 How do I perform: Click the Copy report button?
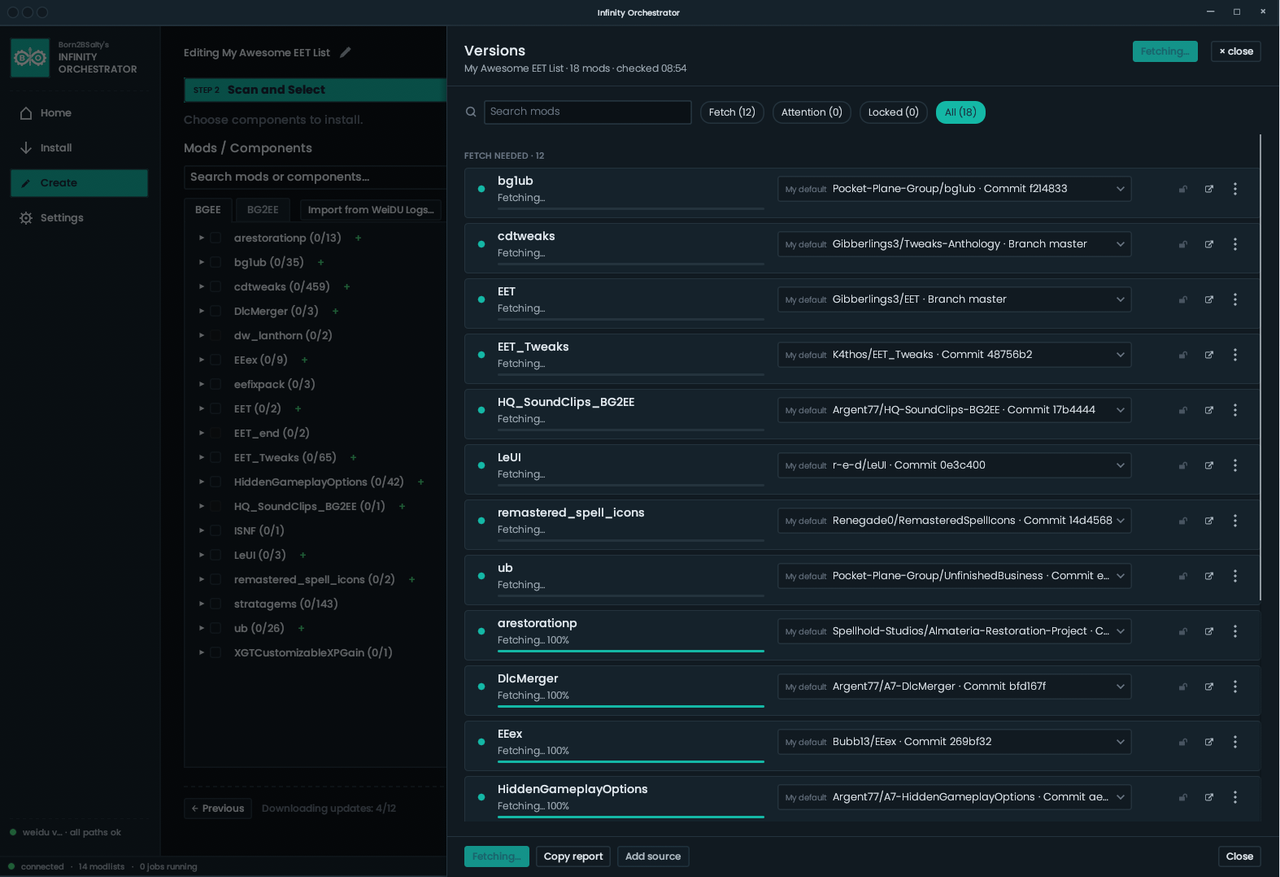pyautogui.click(x=573, y=856)
